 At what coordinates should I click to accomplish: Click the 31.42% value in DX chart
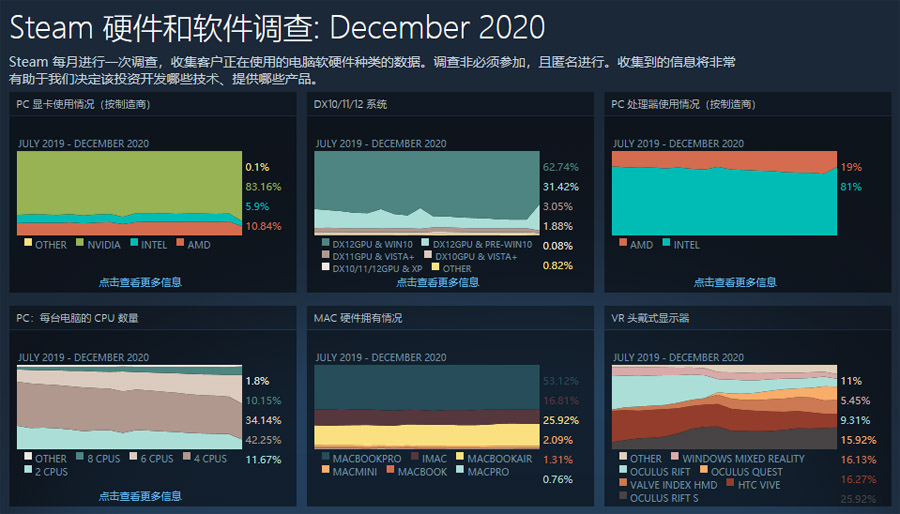tap(561, 187)
